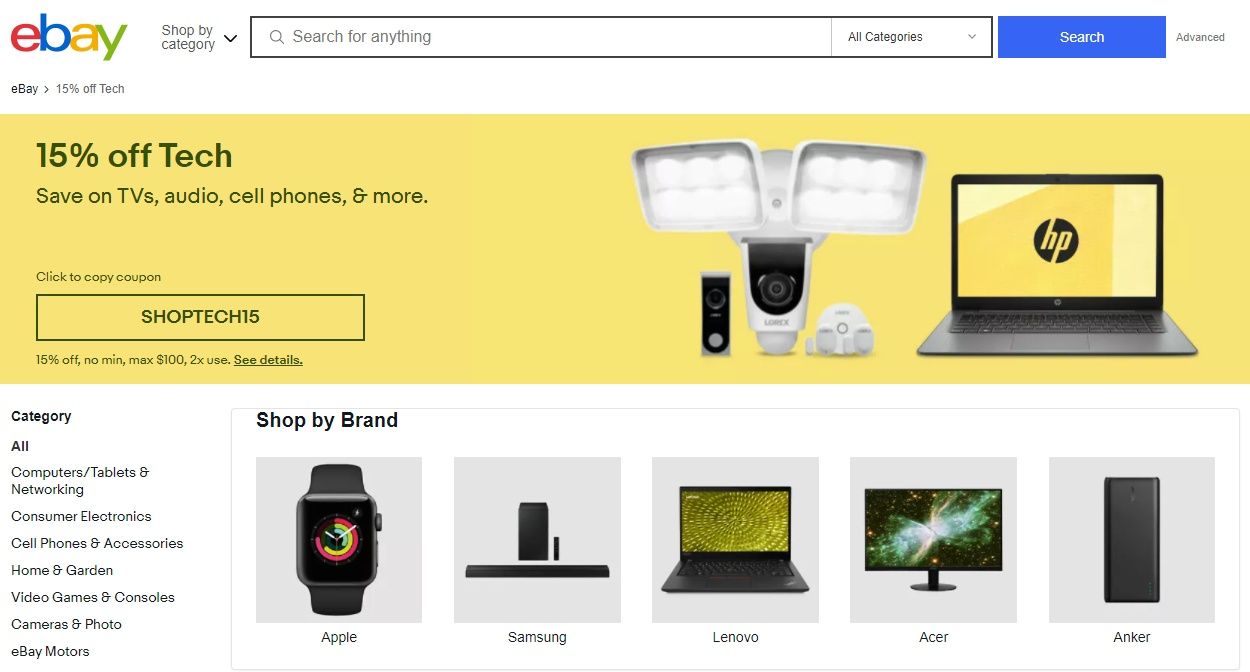This screenshot has width=1250, height=672.
Task: Open the All Categories dropdown
Action: (911, 37)
